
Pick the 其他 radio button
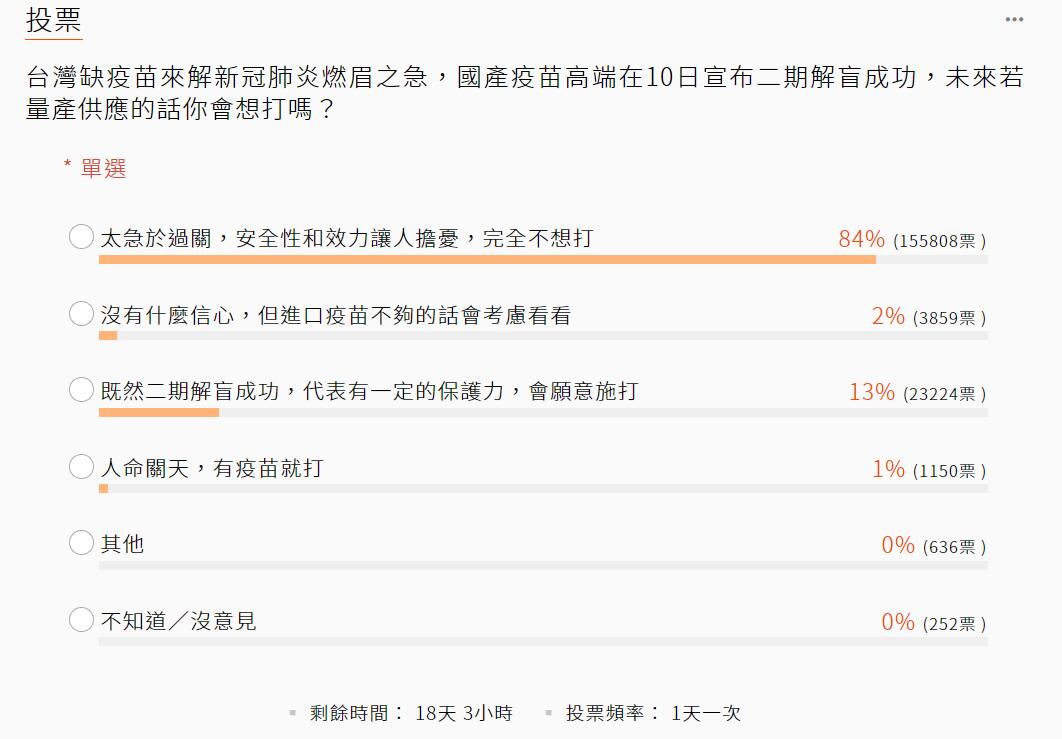pyautogui.click(x=81, y=543)
